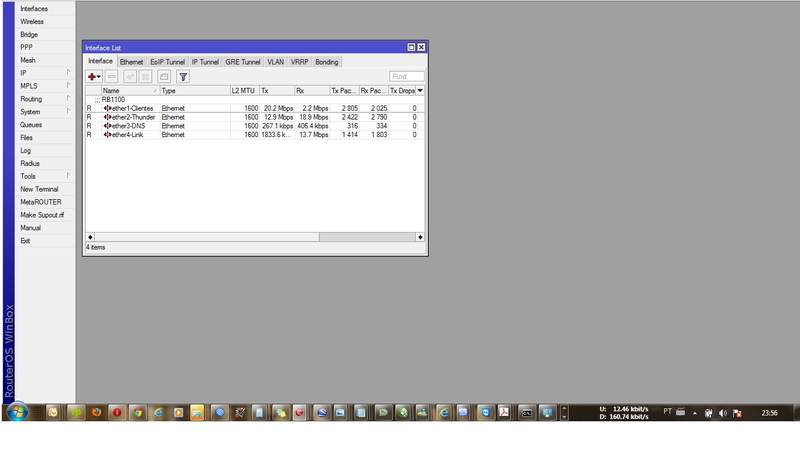Viewport: 800px width, 450px height.
Task: Sort by the Rx column header
Action: point(312,90)
